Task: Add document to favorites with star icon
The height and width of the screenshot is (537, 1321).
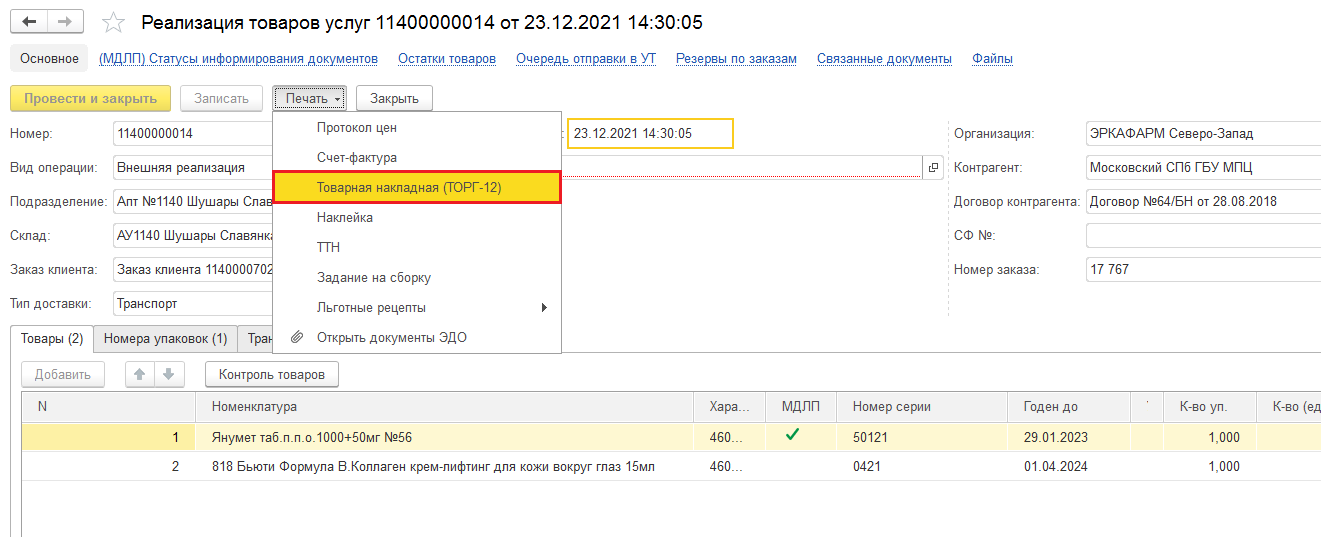Action: (115, 22)
